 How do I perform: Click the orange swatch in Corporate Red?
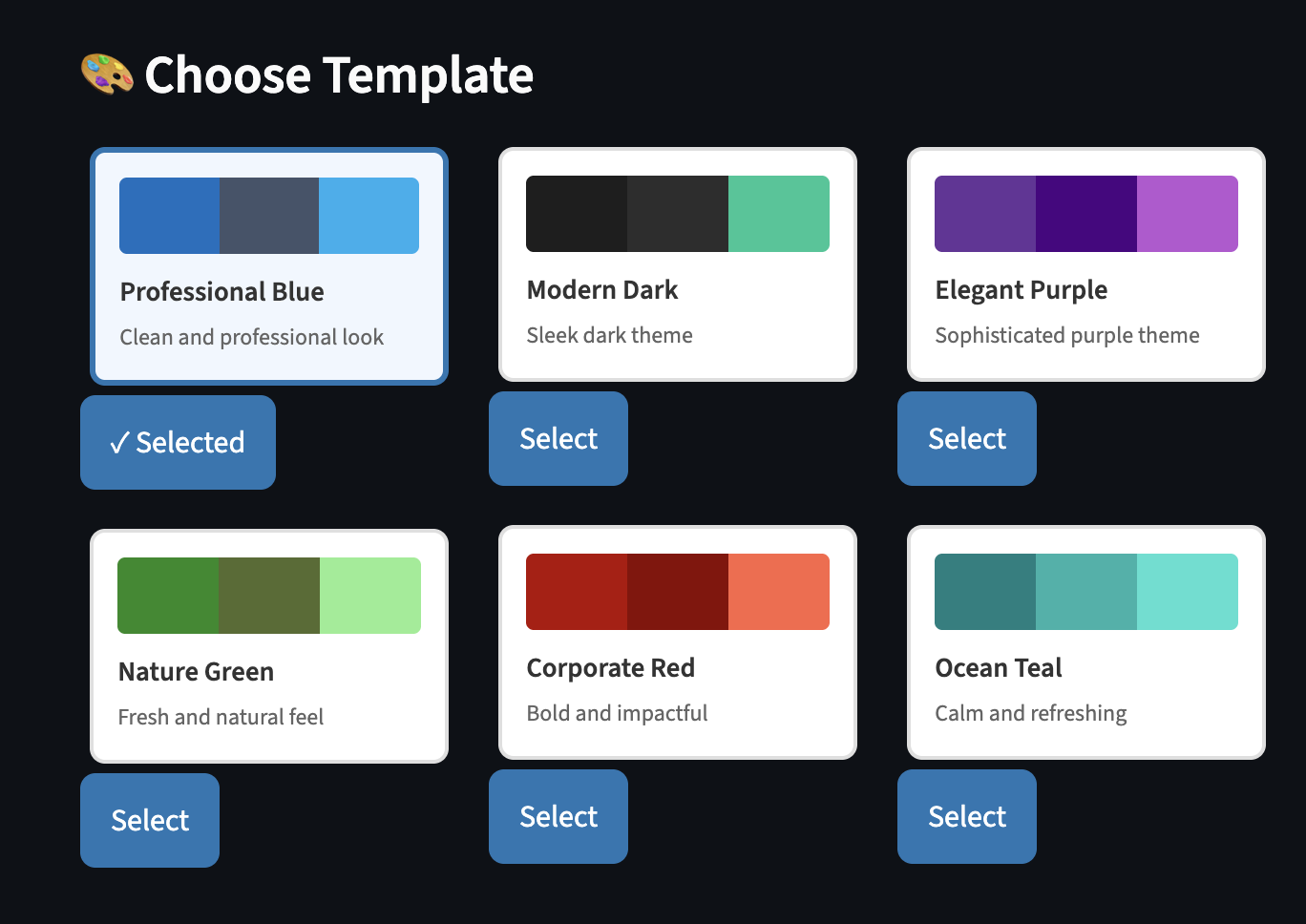coord(779,591)
